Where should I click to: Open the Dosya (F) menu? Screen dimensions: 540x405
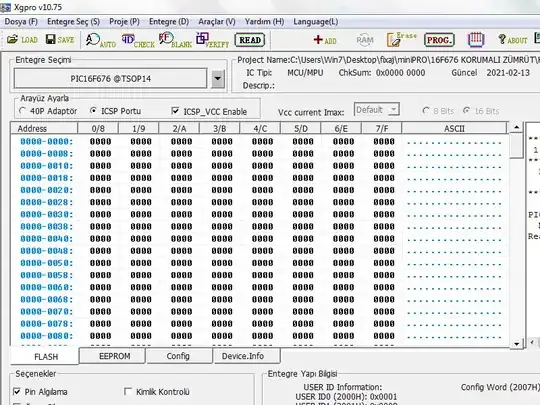[x=21, y=22]
